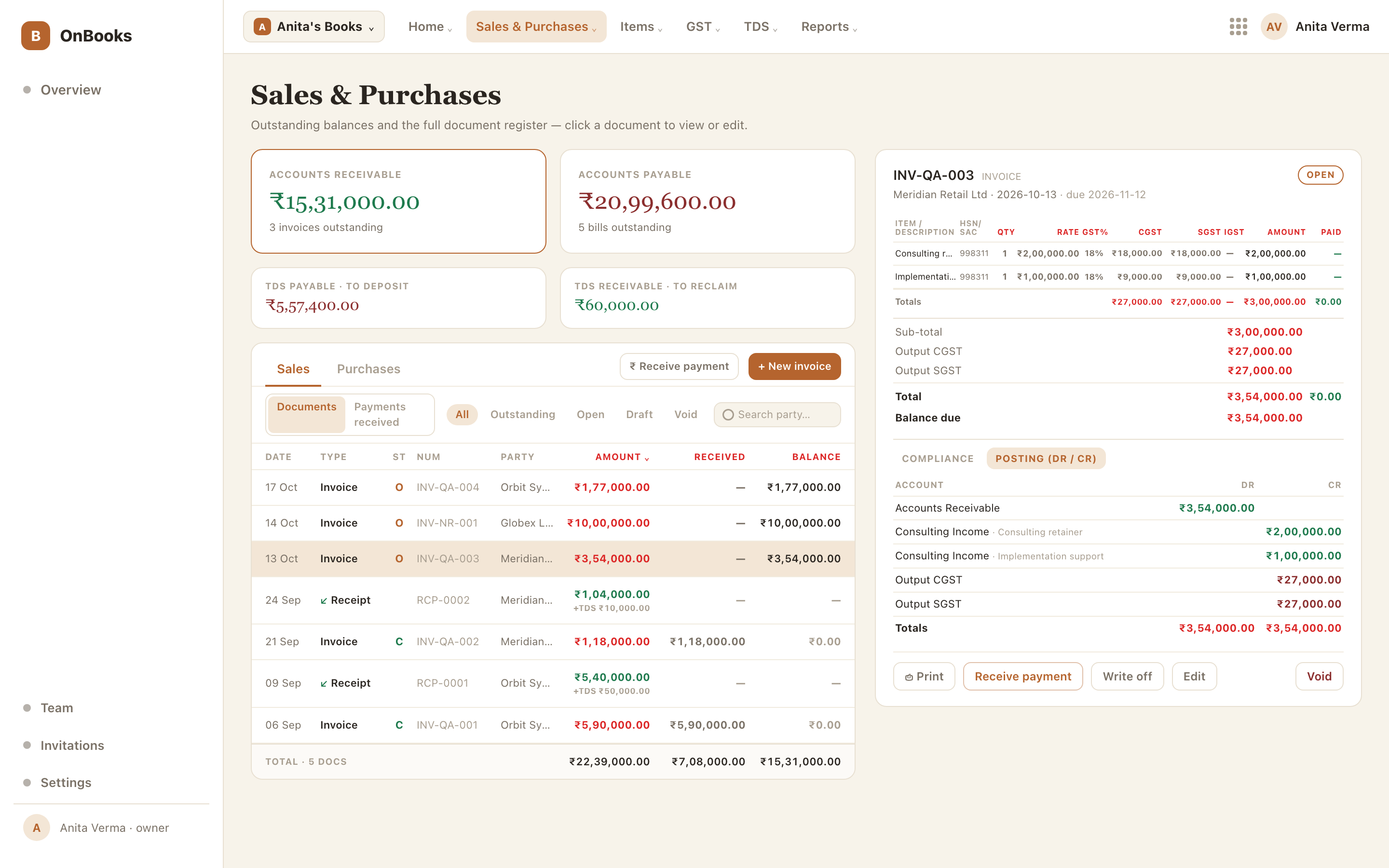Image resolution: width=1389 pixels, height=868 pixels.
Task: Filter documents by Draft
Action: coord(639,415)
